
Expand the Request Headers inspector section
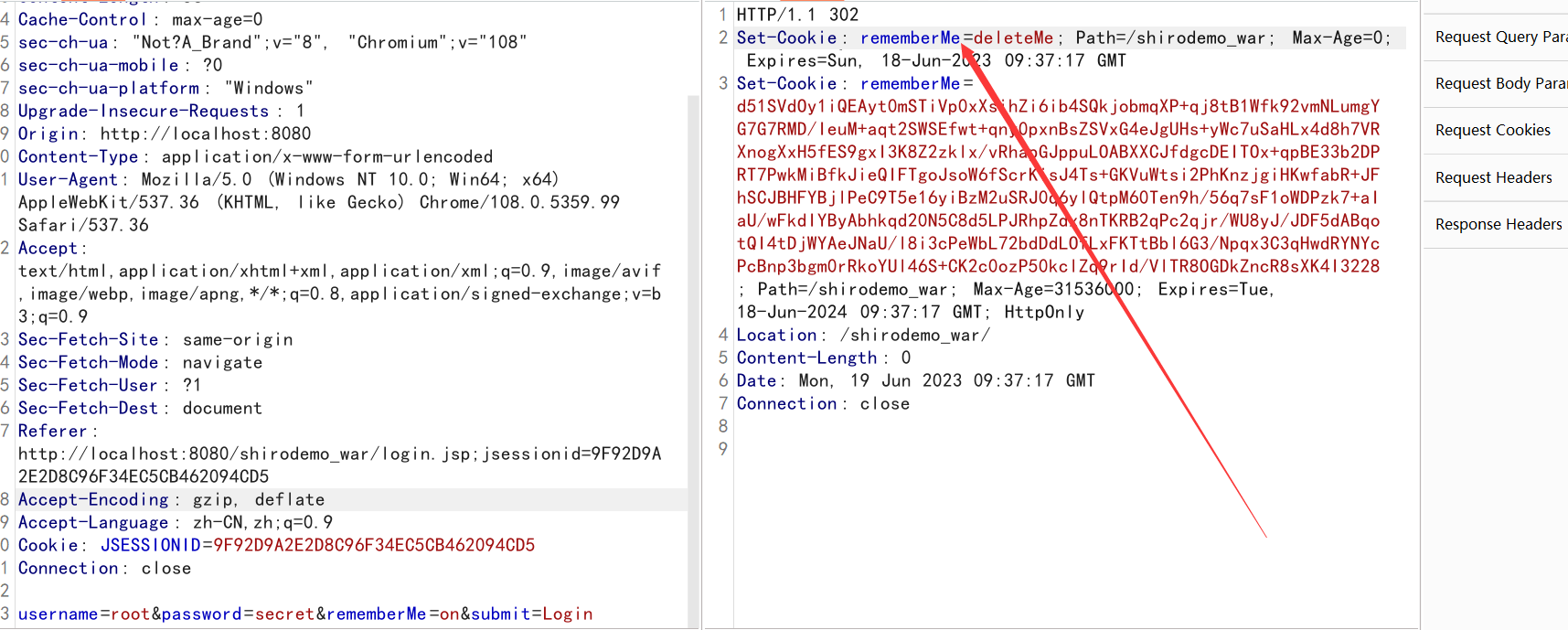coord(1493,178)
